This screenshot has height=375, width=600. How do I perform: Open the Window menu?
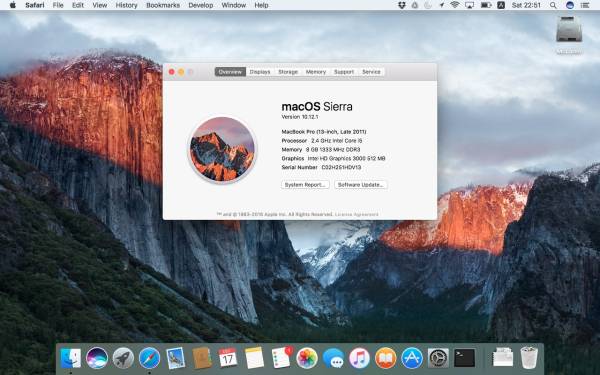(x=234, y=5)
